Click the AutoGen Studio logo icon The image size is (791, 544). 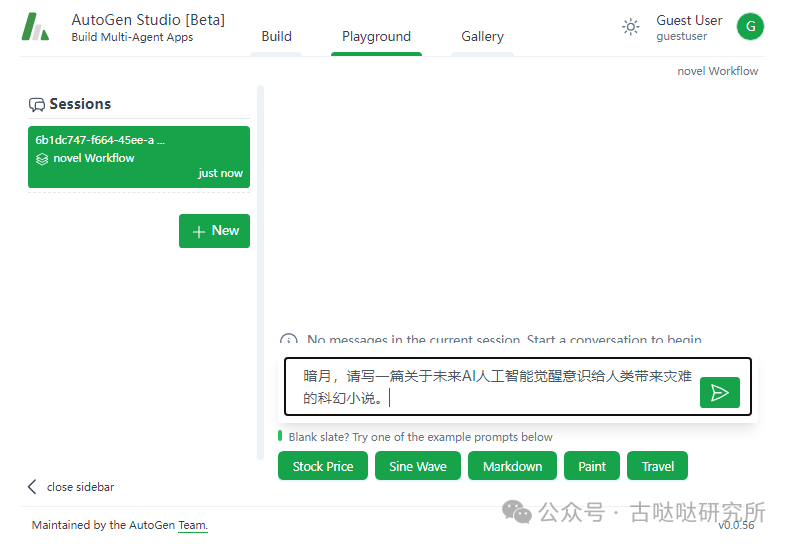(35, 27)
